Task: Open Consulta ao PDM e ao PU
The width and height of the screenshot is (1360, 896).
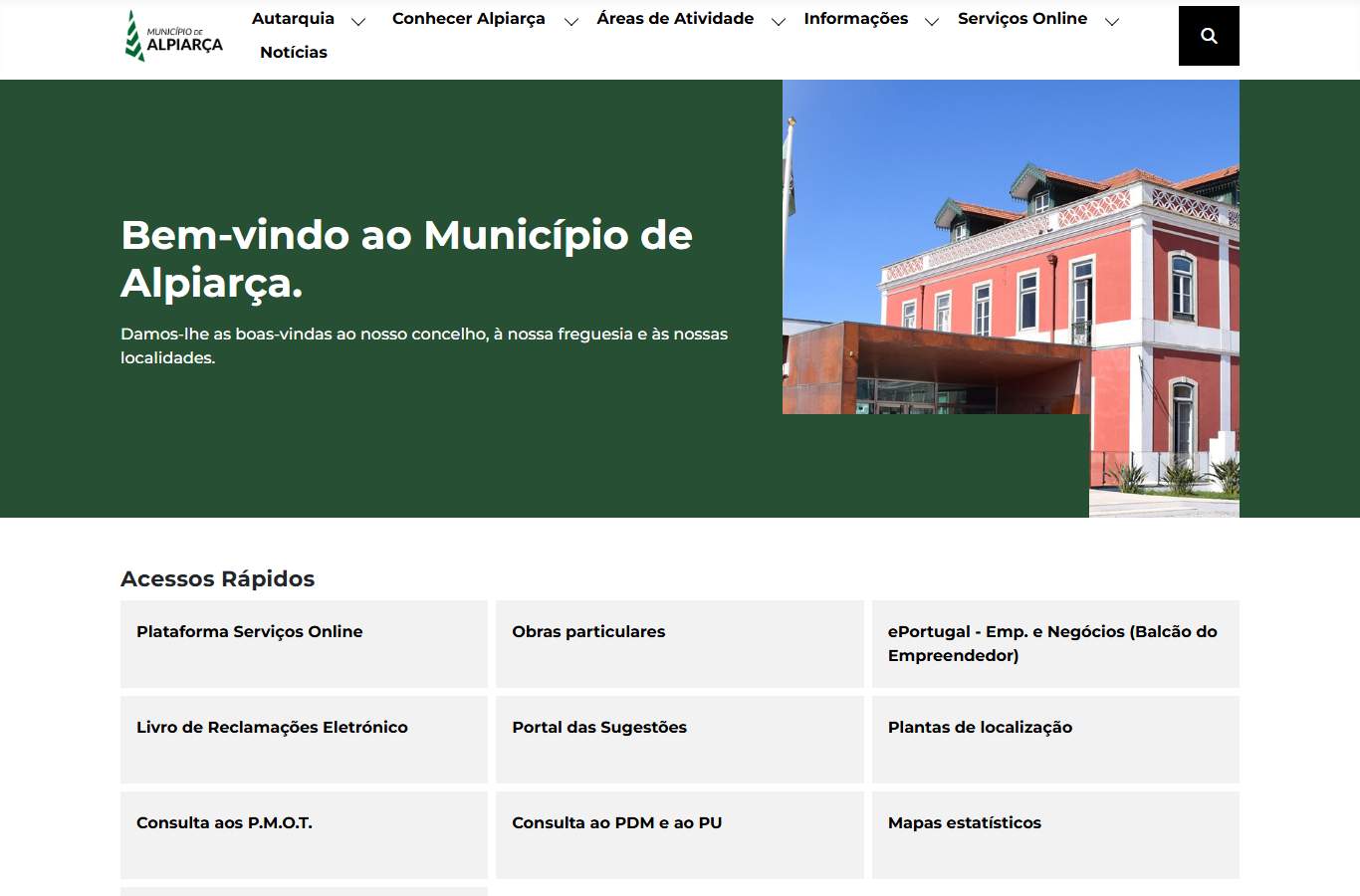Action: 680,835
